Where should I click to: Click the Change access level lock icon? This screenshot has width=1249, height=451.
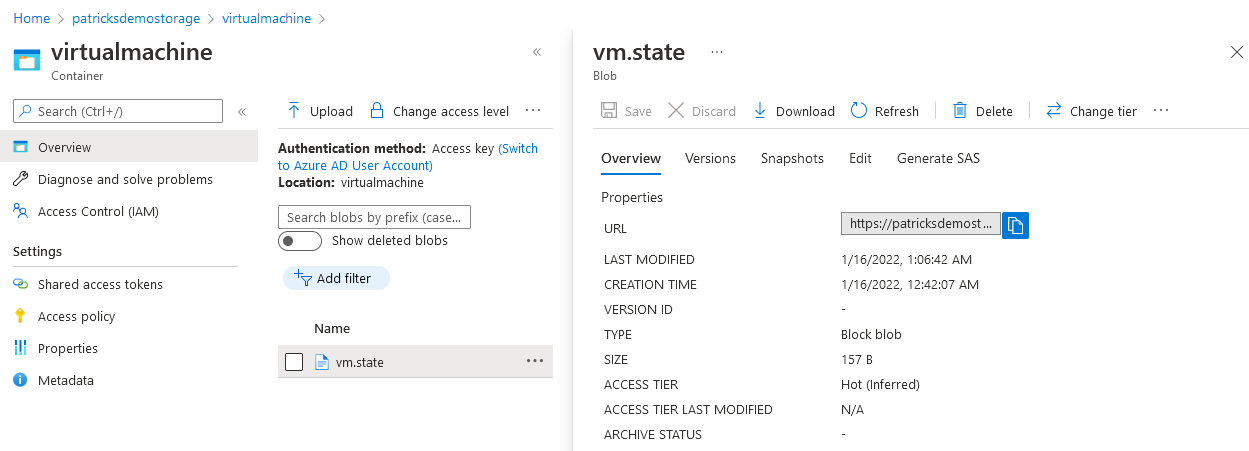pos(377,110)
